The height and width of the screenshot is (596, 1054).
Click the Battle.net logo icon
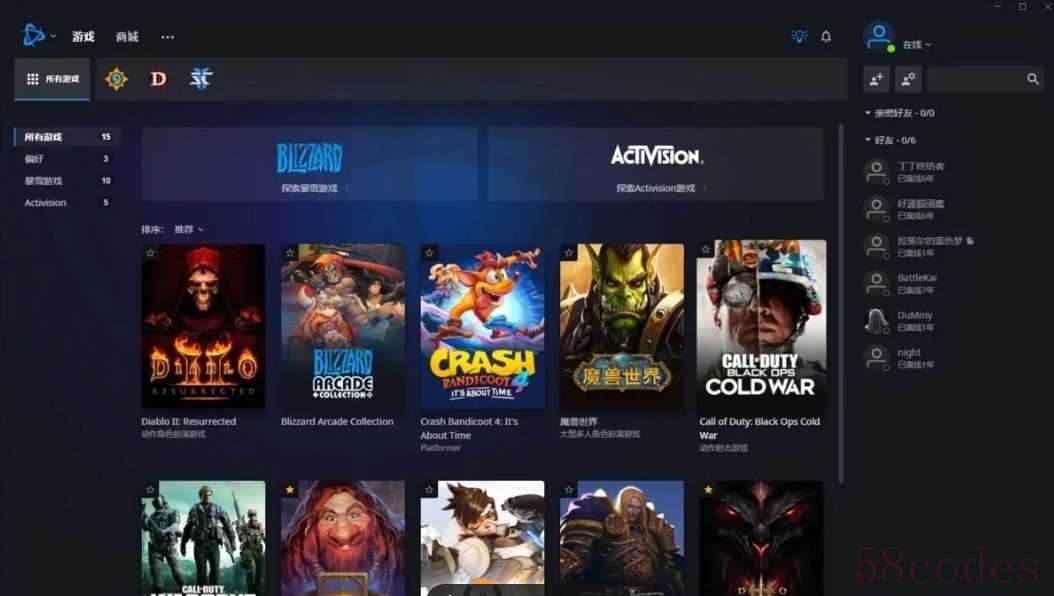tap(33, 35)
